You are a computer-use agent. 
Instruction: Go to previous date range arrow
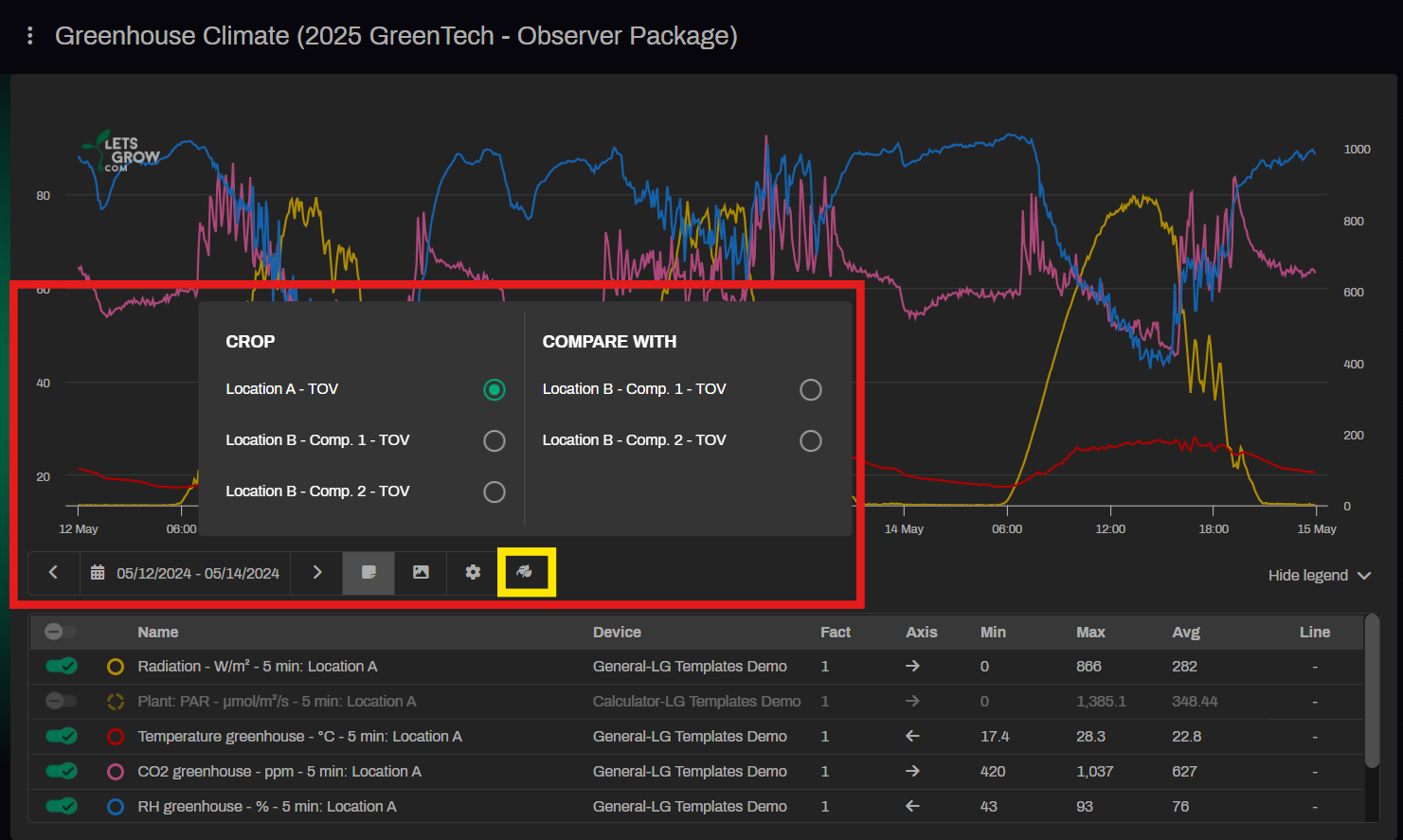tap(54, 572)
